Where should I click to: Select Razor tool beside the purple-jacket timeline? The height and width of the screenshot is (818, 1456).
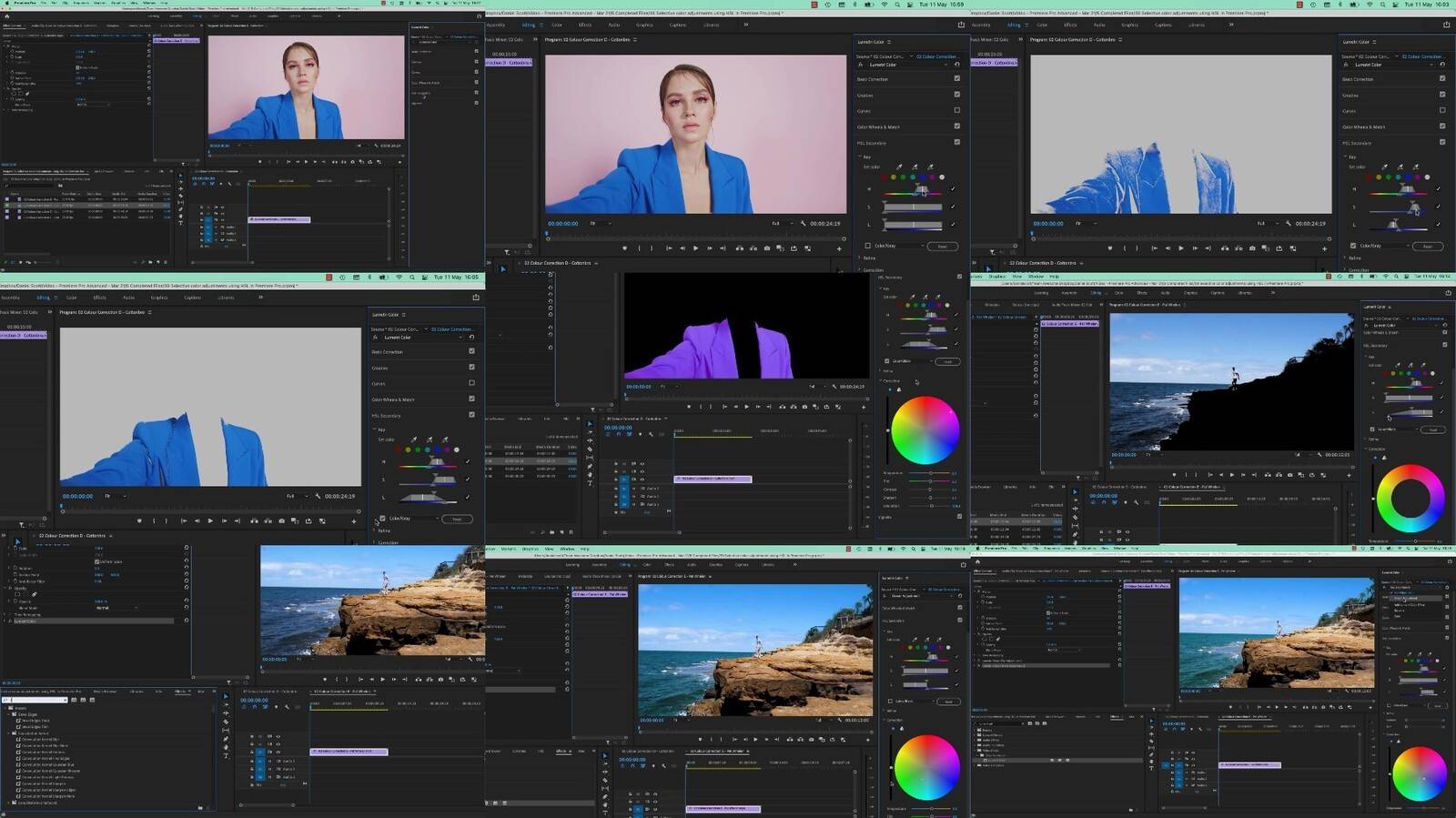tap(590, 449)
